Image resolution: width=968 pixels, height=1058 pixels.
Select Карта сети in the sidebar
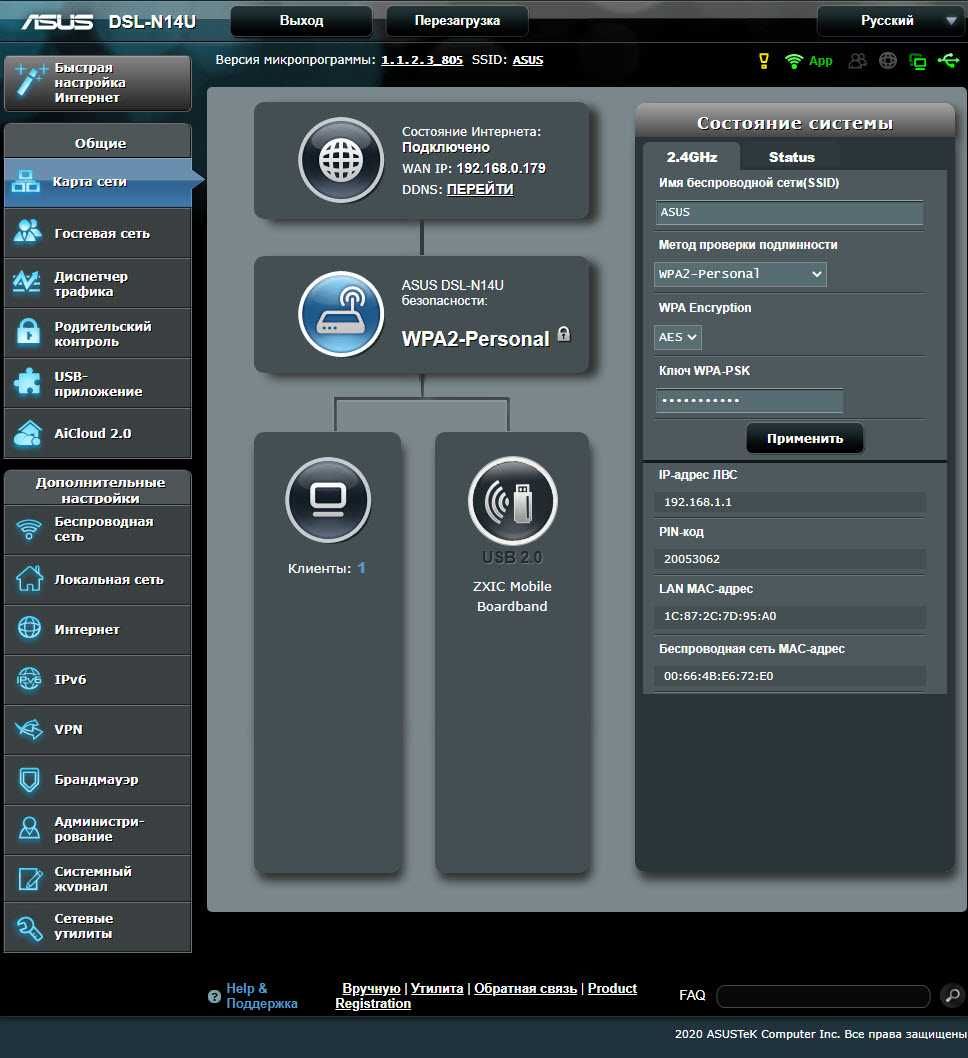point(98,182)
